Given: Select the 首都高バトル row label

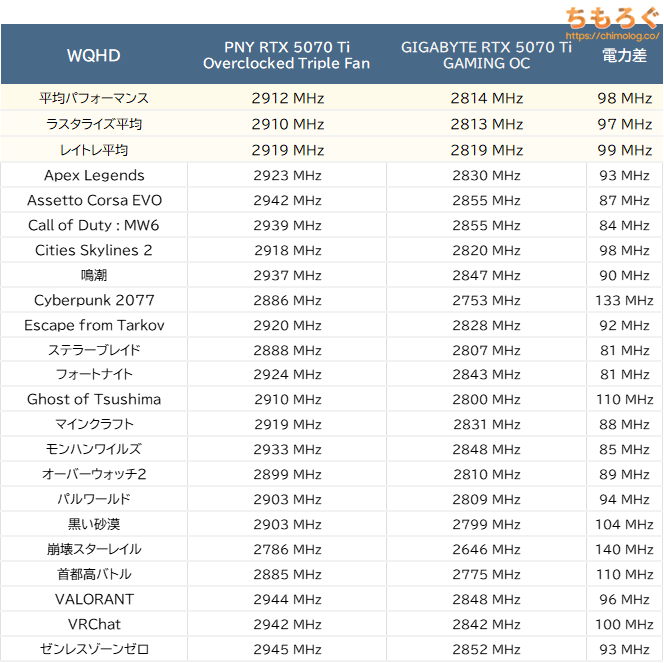Looking at the screenshot, I should 94,574.
